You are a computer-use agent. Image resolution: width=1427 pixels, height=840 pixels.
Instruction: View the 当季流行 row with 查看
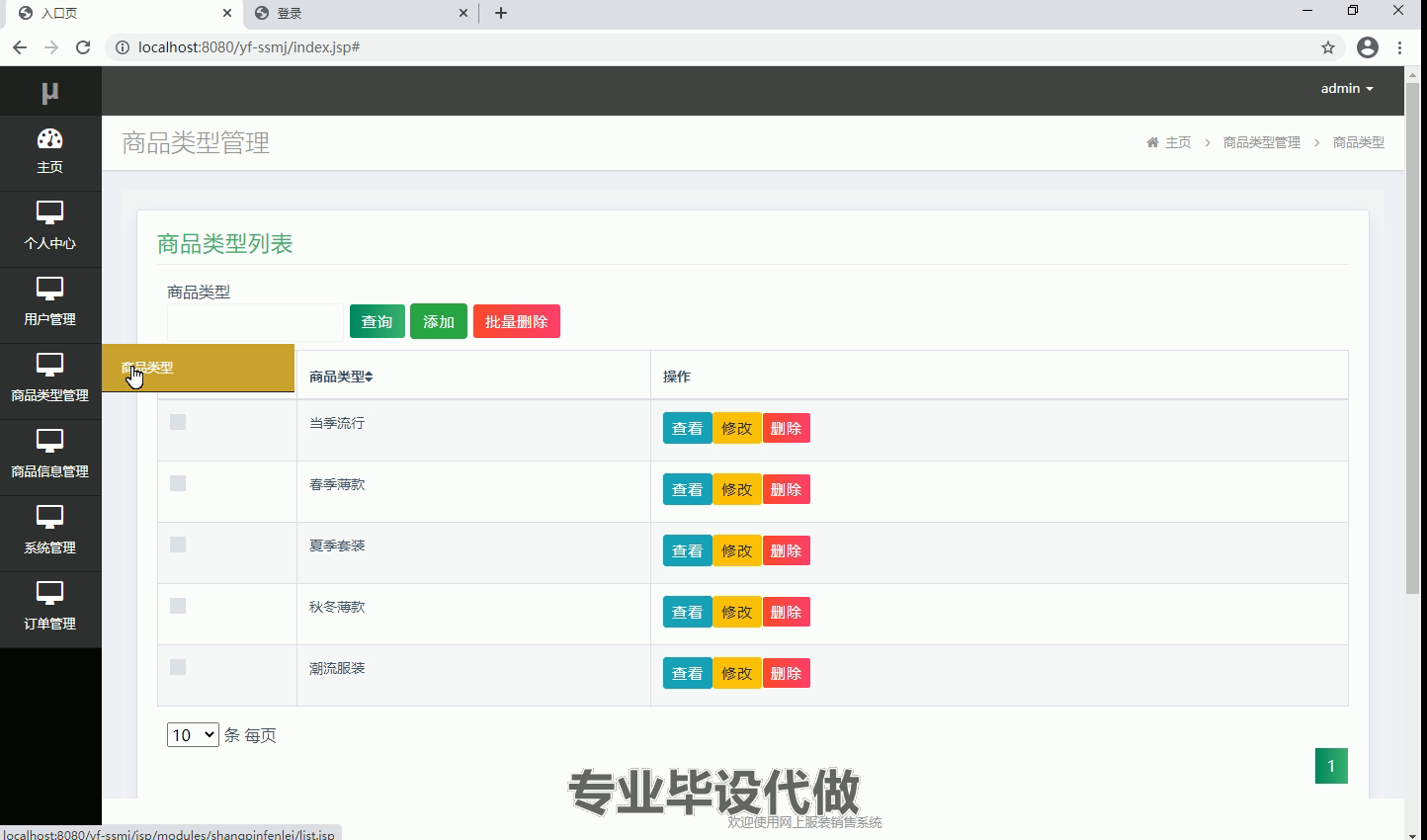point(688,428)
